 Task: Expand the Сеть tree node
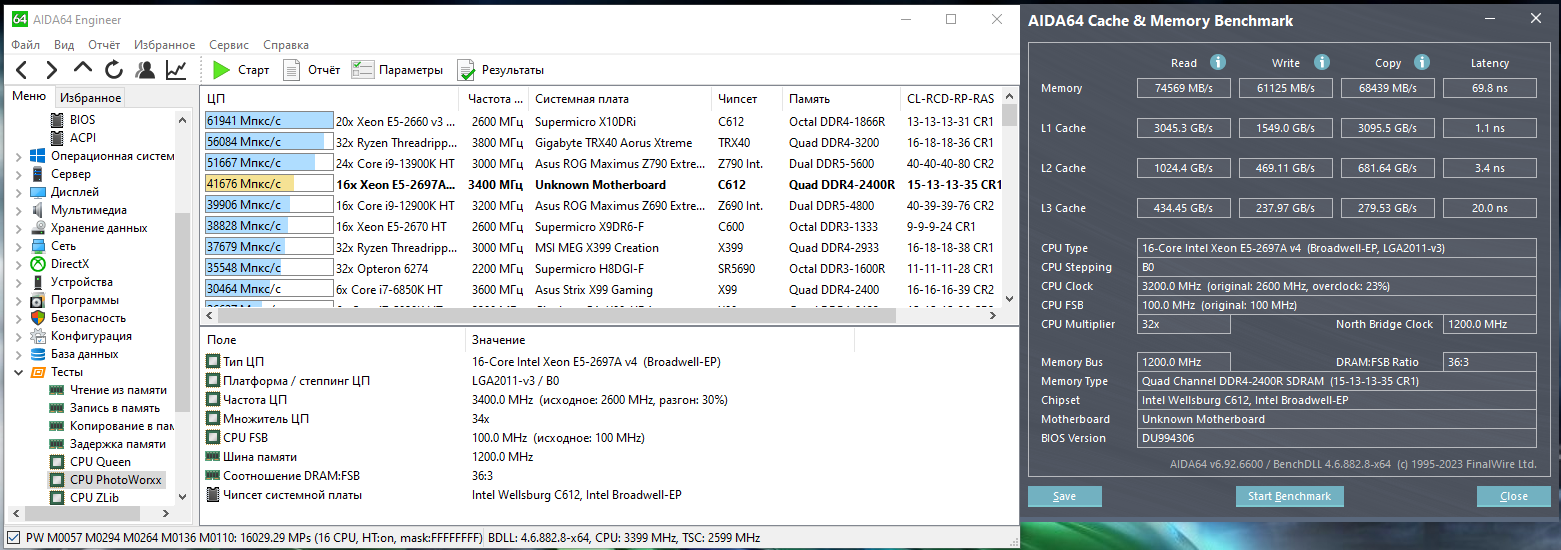point(18,246)
